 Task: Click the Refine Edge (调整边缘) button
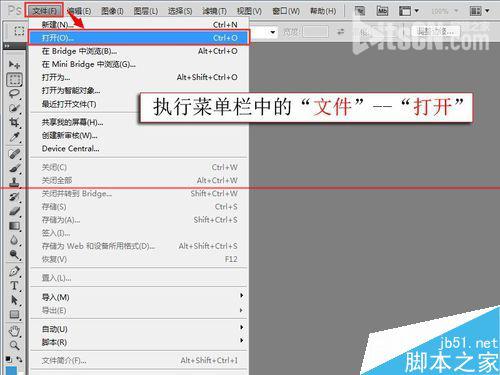coord(436,32)
